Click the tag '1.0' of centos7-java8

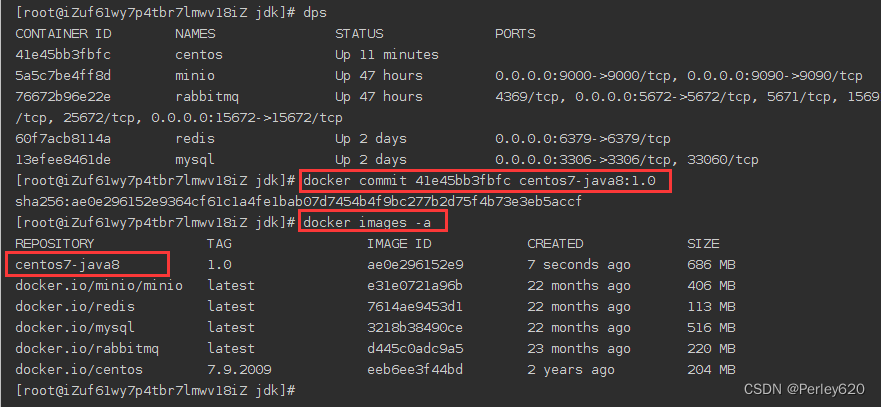(x=220, y=265)
